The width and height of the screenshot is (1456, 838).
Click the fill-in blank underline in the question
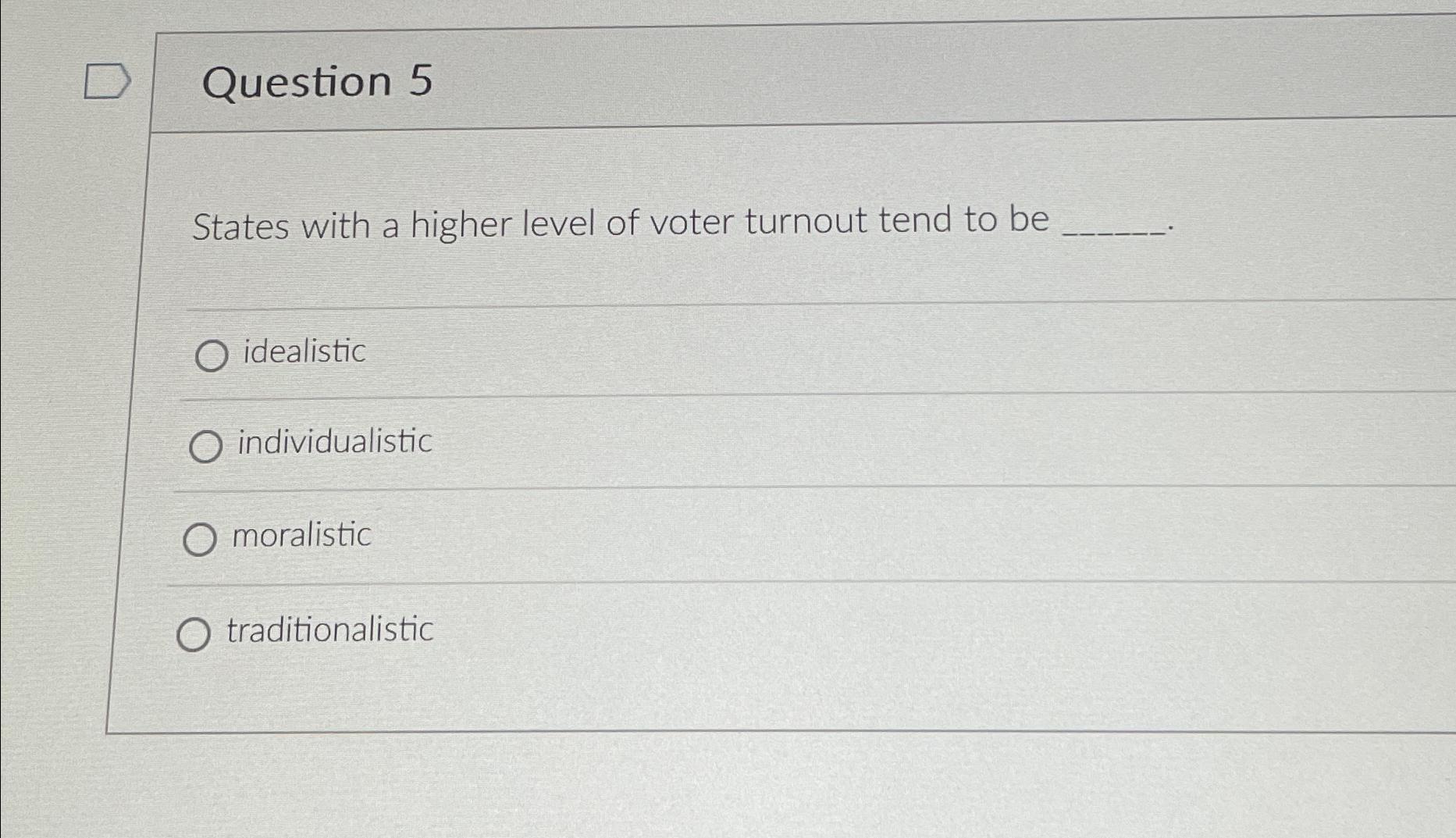[1114, 229]
